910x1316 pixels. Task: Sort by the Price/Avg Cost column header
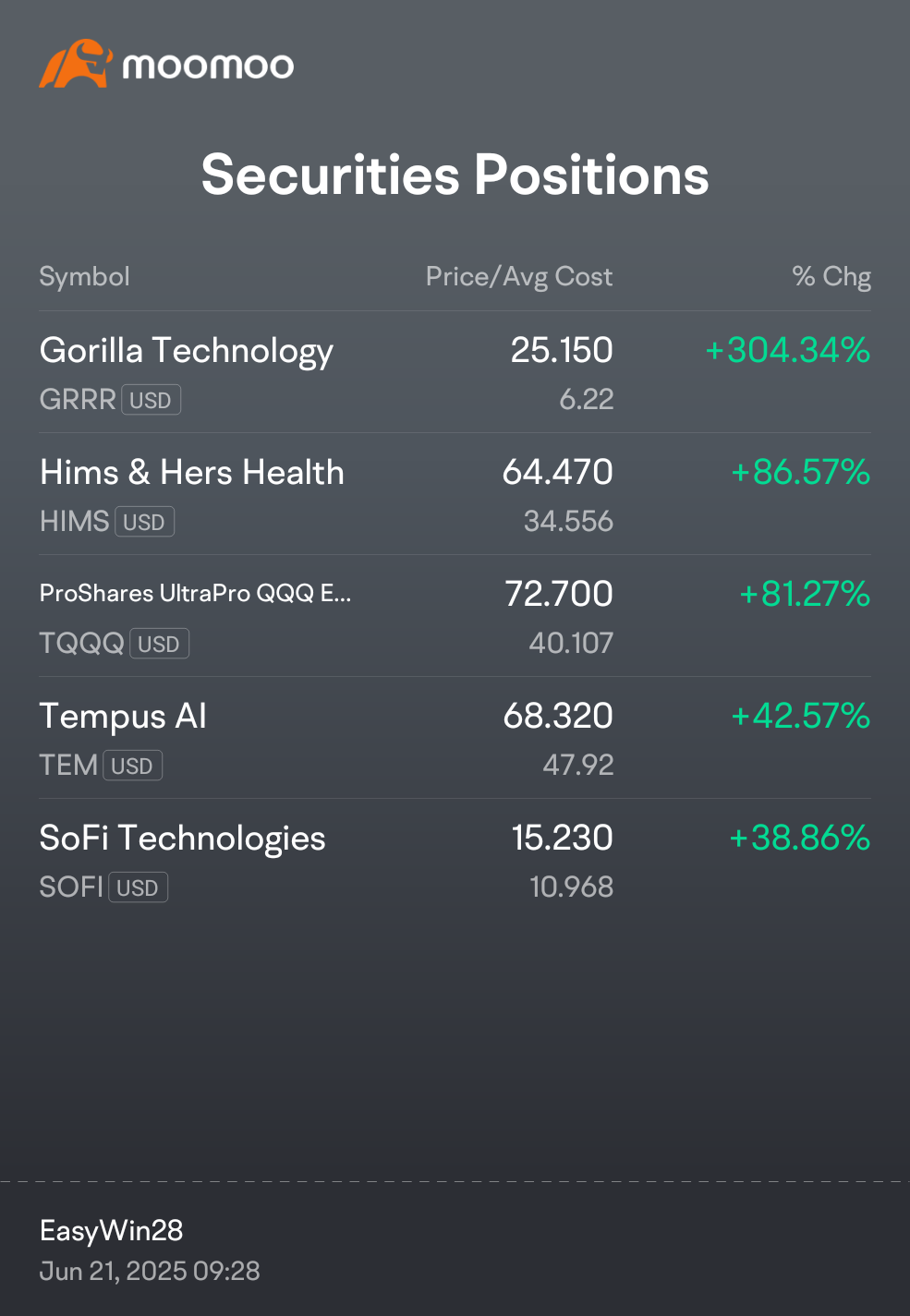tap(519, 277)
